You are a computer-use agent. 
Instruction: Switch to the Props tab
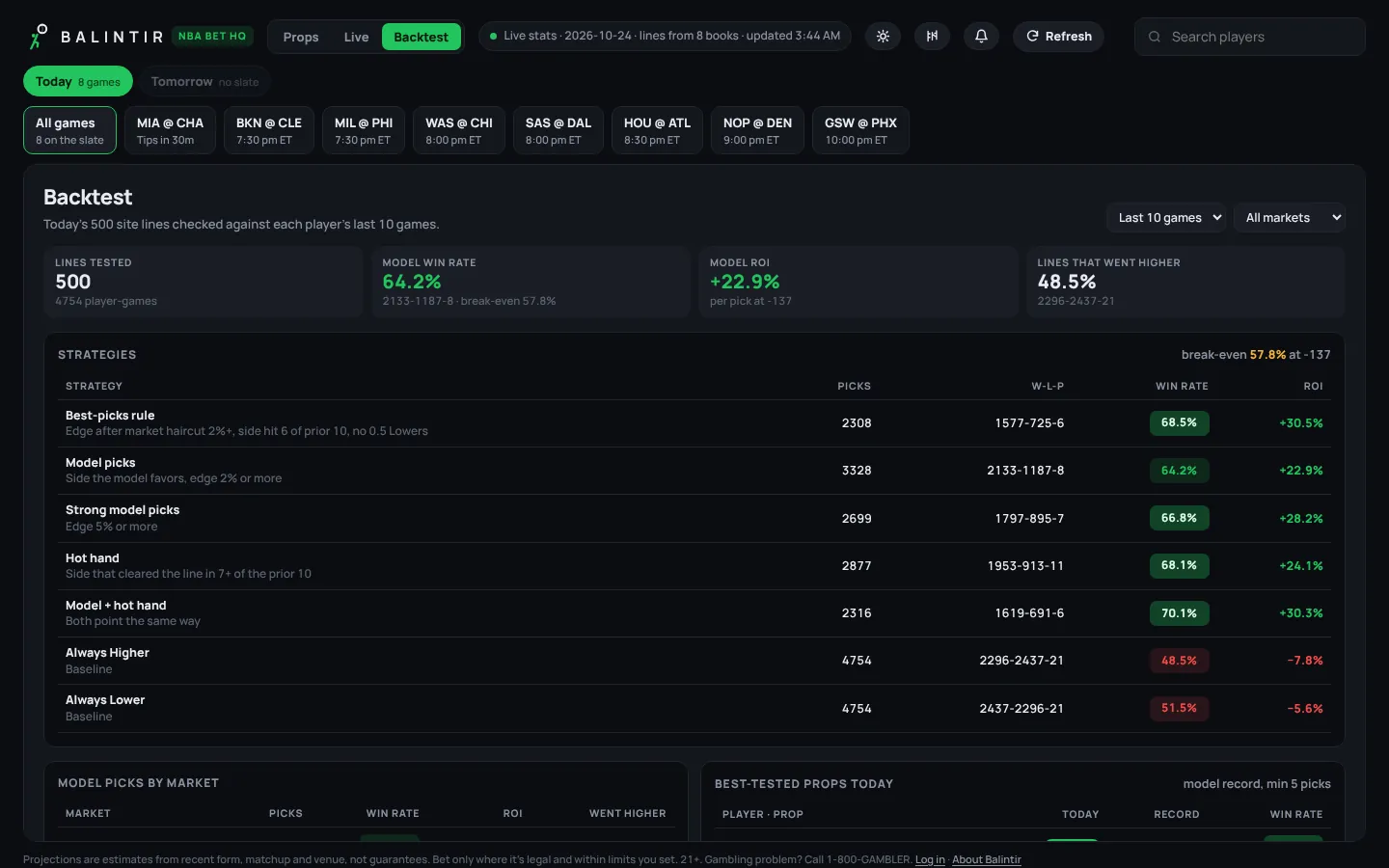(301, 37)
